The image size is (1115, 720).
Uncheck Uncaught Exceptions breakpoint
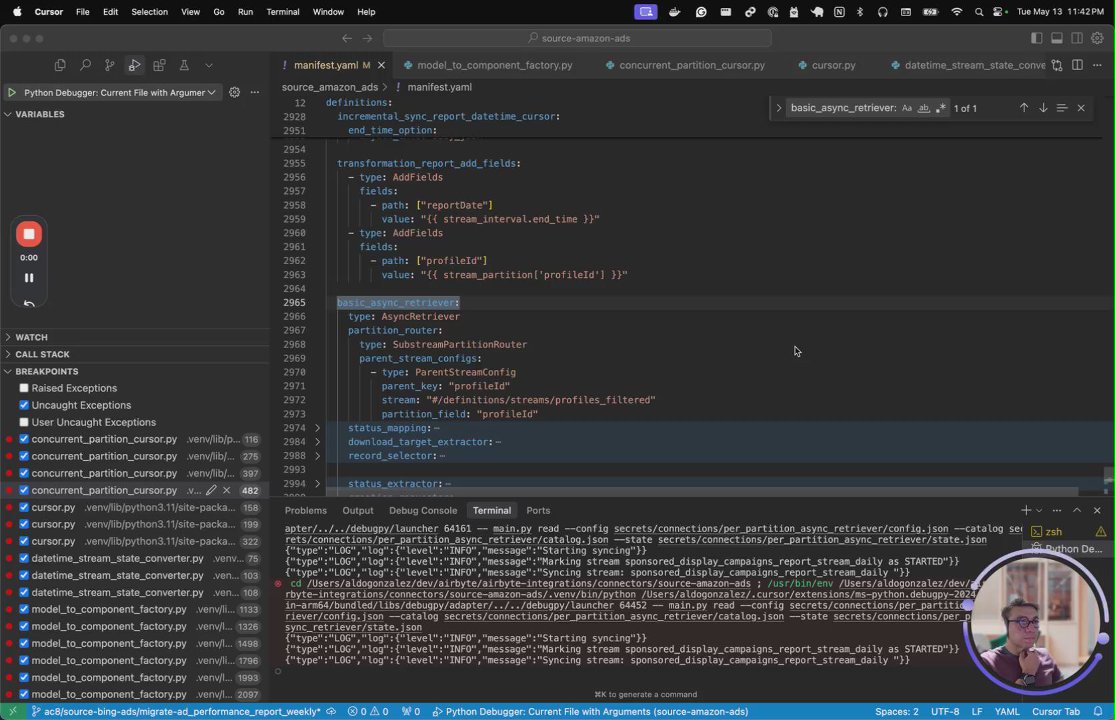[x=24, y=405]
